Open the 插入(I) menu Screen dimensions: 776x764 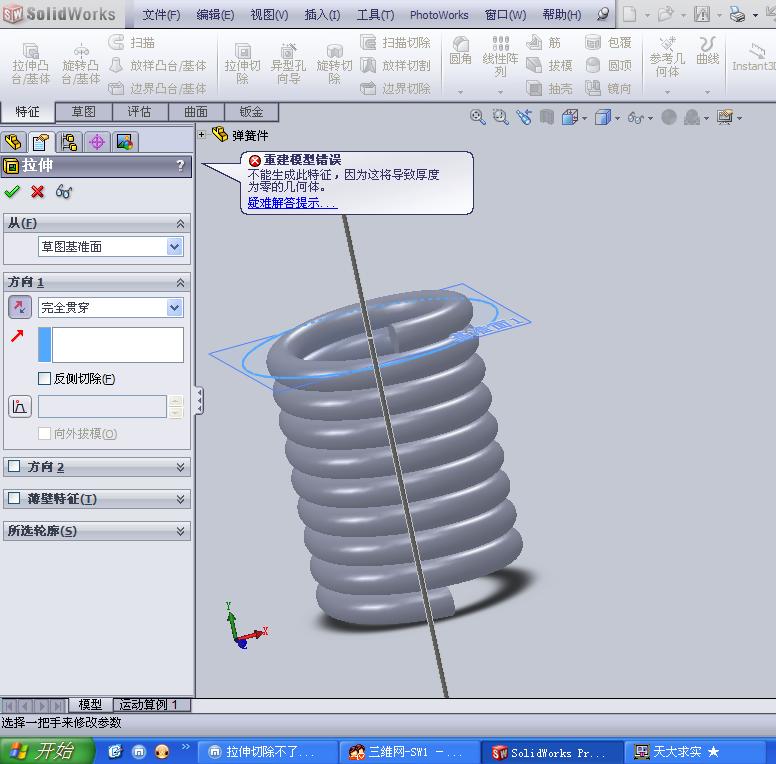pyautogui.click(x=322, y=15)
